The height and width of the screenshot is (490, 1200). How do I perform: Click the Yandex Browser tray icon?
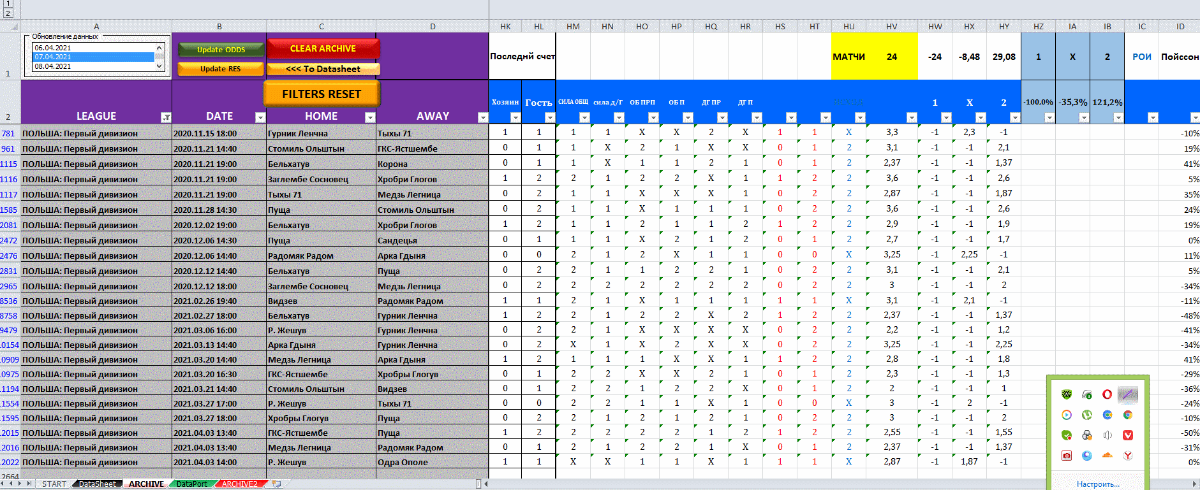click(x=1129, y=455)
